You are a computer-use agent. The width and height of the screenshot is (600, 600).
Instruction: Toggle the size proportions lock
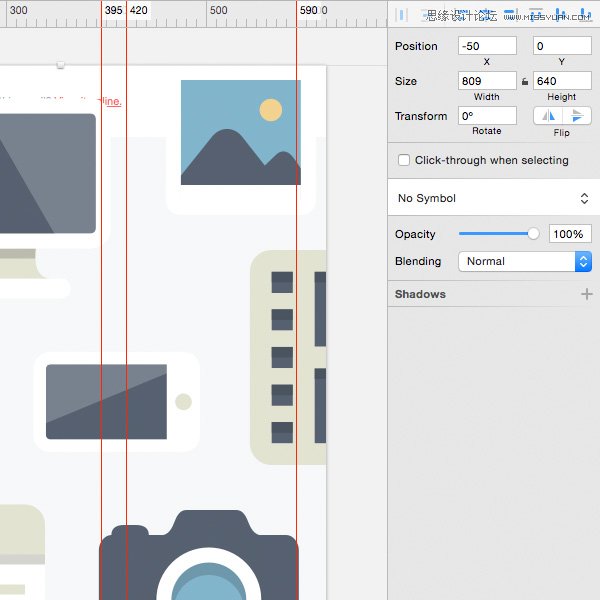click(x=525, y=81)
